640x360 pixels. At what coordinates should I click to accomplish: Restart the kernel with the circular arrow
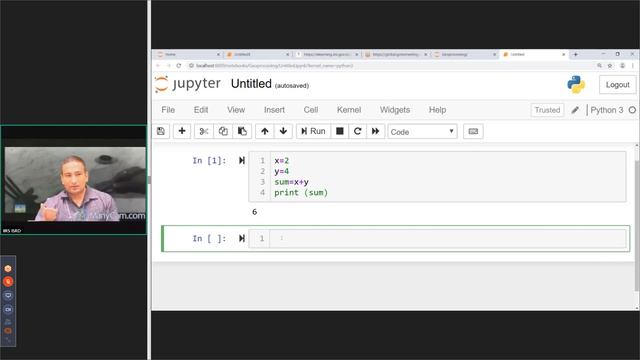coord(358,131)
